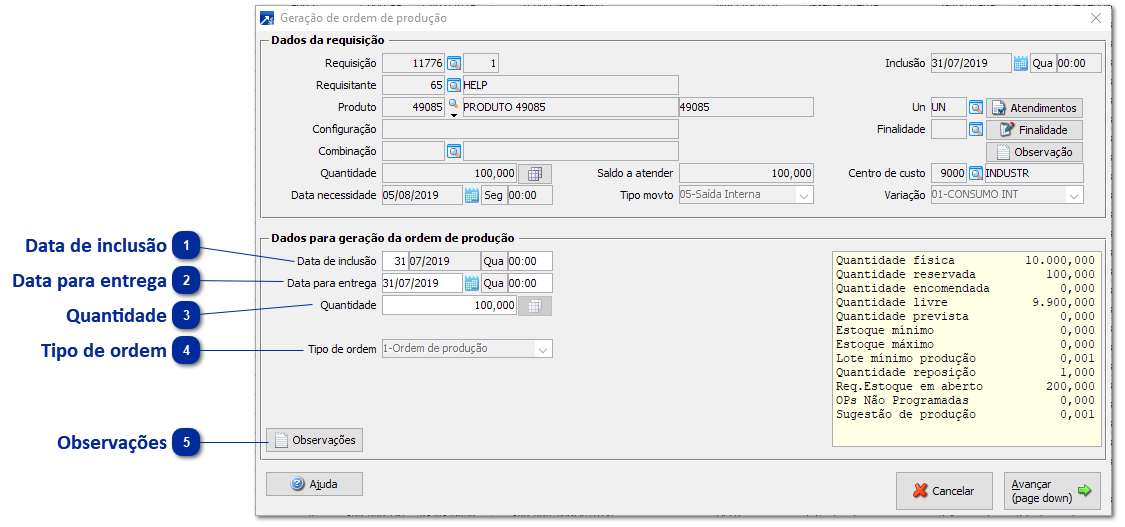The image size is (1125, 527).
Task: Click calculator icon beside order Quantidade
Action: 535,306
